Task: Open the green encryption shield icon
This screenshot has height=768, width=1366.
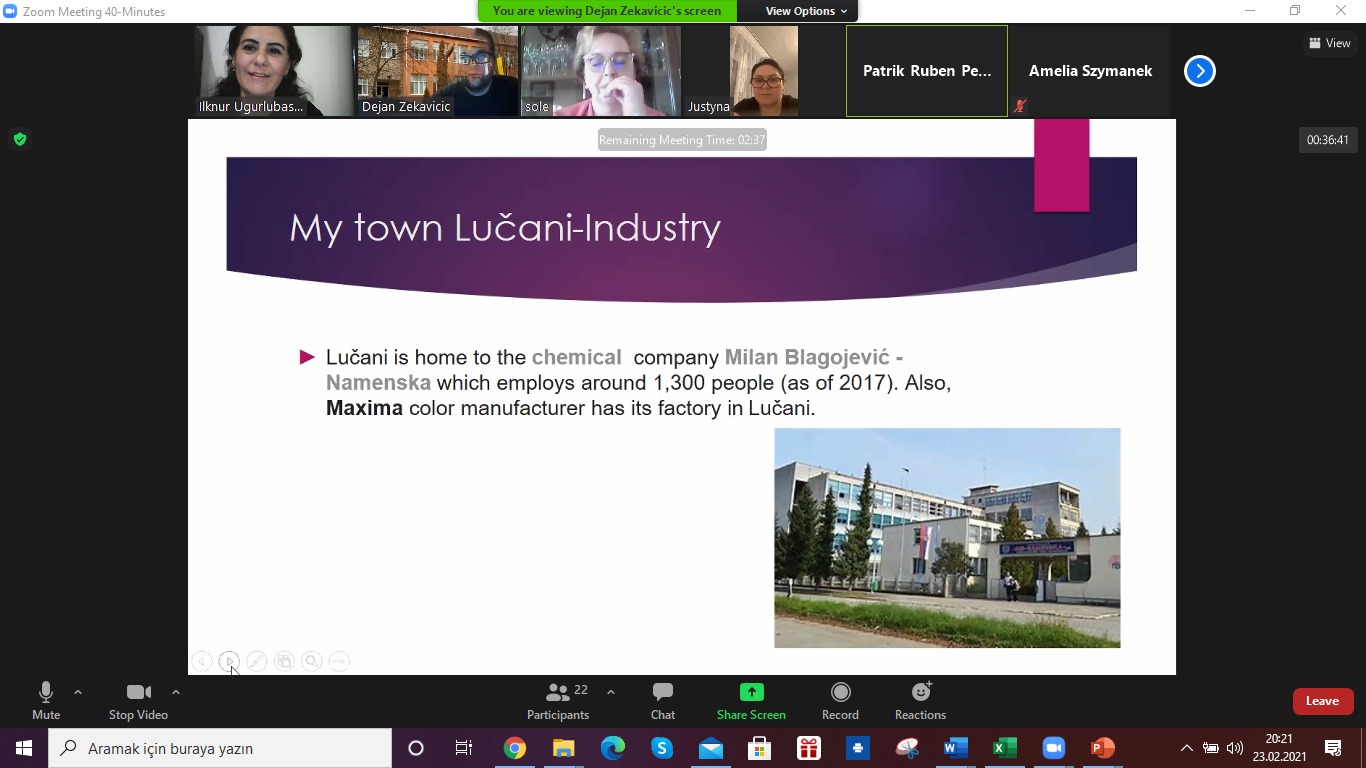Action: 19,139
